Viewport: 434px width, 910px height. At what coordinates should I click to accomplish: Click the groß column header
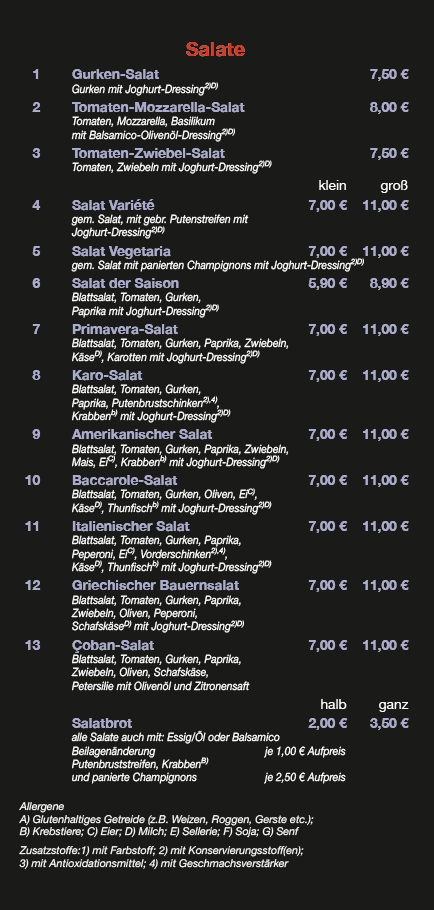pos(395,186)
